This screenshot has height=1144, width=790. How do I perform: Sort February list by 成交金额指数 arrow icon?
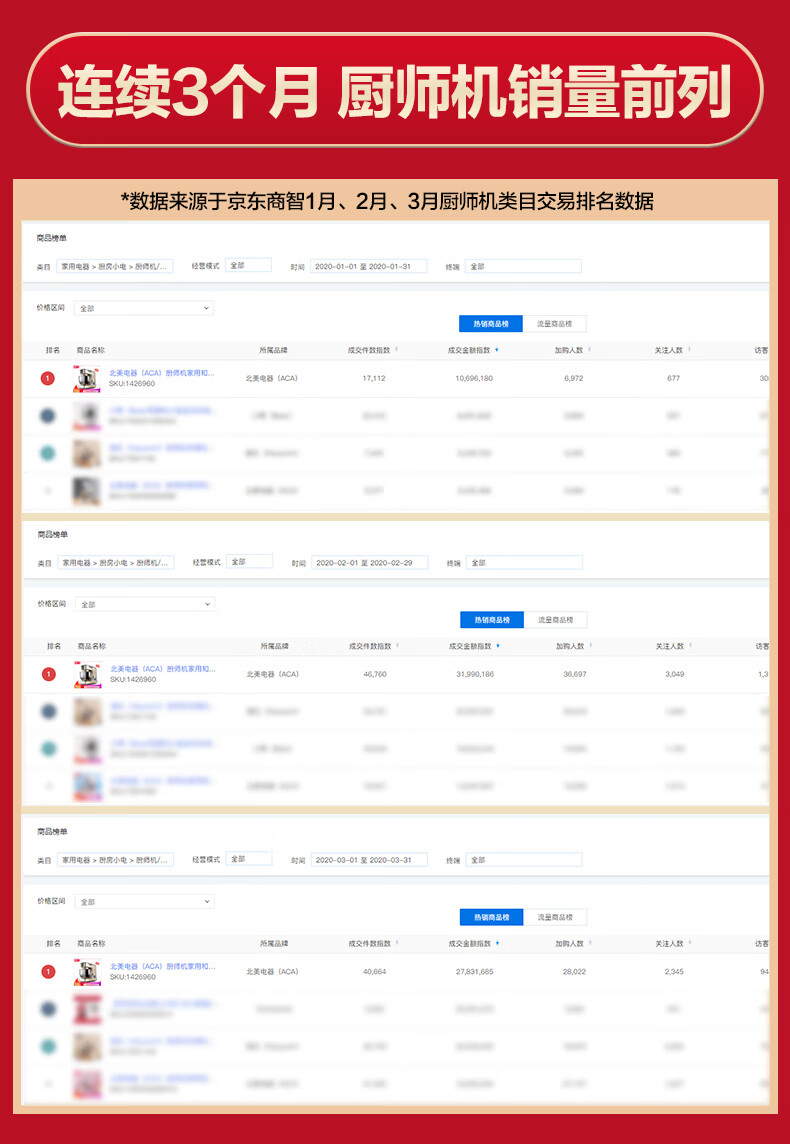point(498,646)
